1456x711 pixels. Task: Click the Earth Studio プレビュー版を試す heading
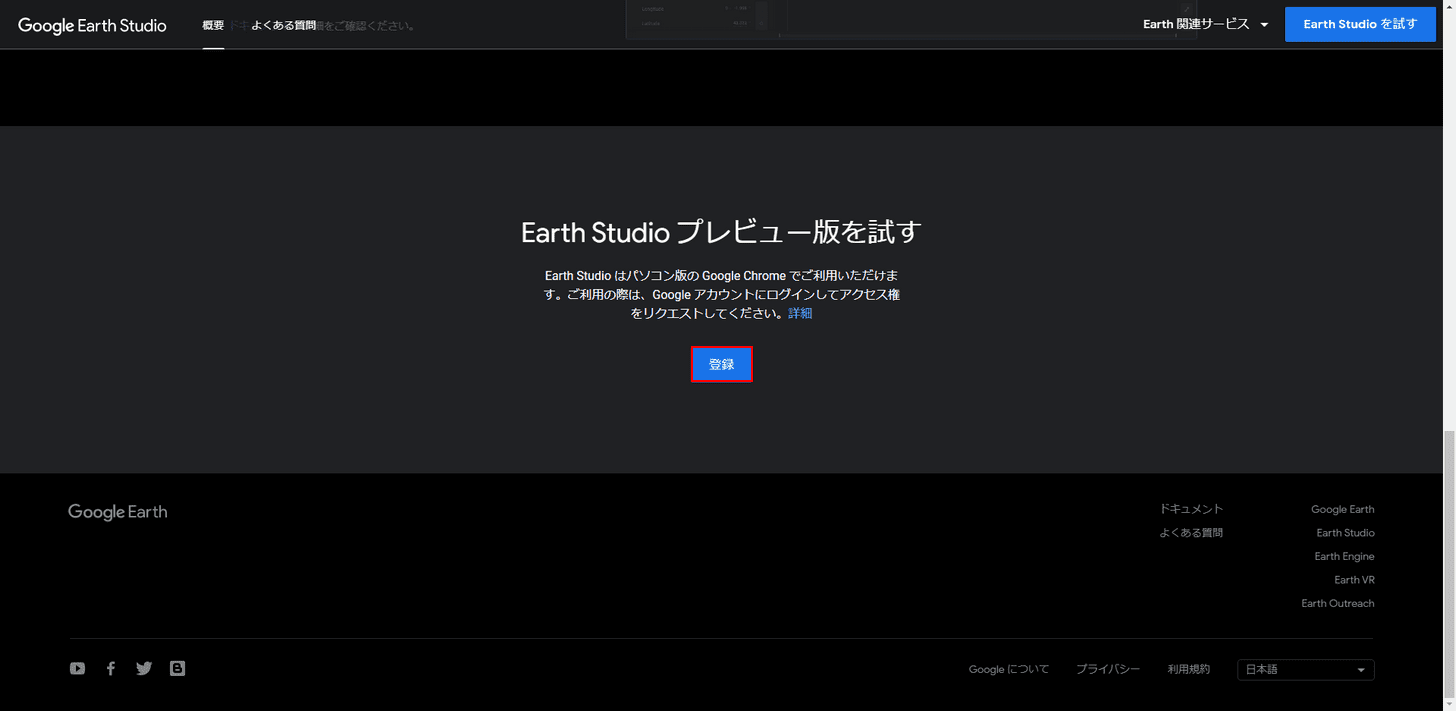(721, 232)
